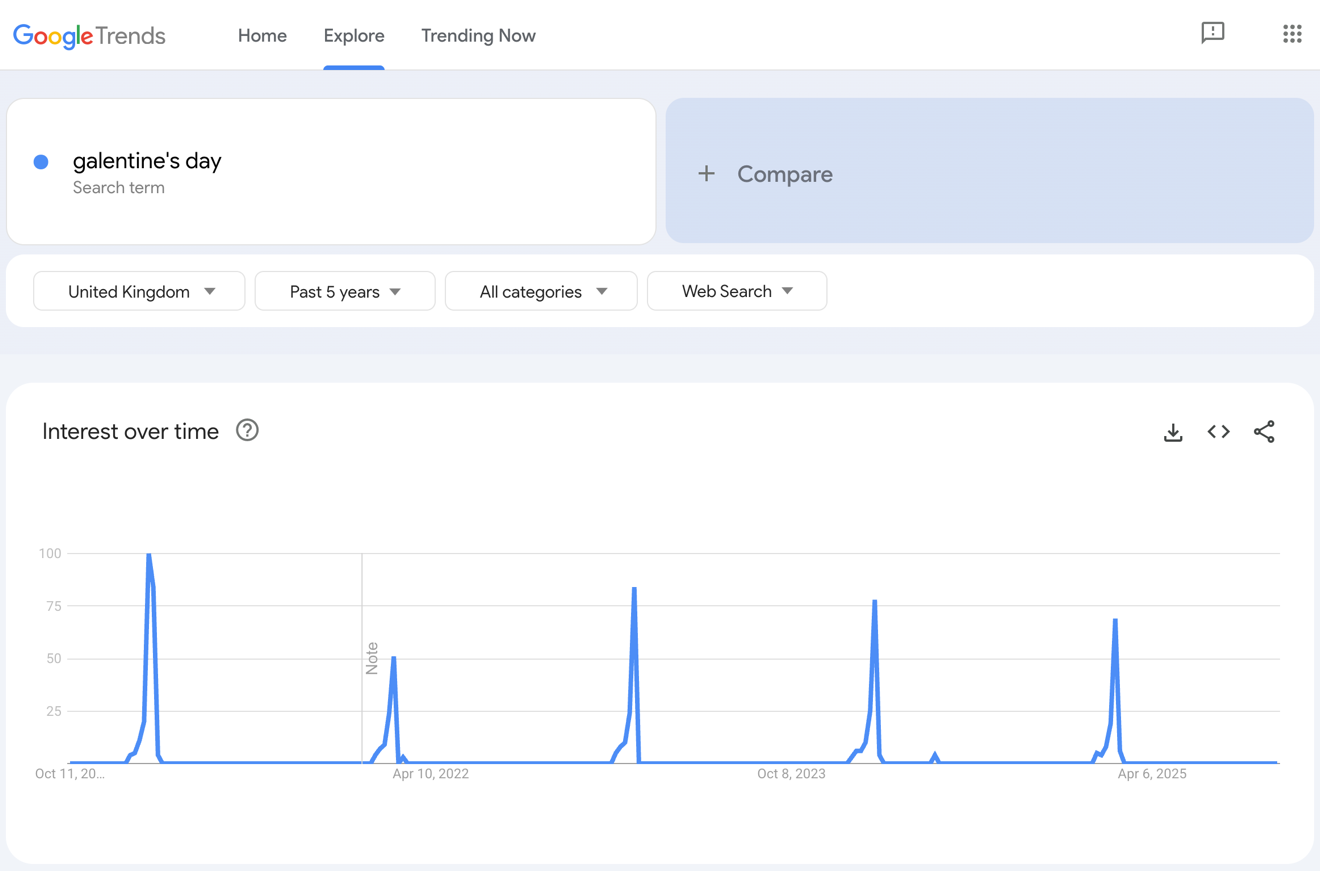This screenshot has width=1320, height=871.
Task: Download the Interest over time data
Action: click(1172, 432)
